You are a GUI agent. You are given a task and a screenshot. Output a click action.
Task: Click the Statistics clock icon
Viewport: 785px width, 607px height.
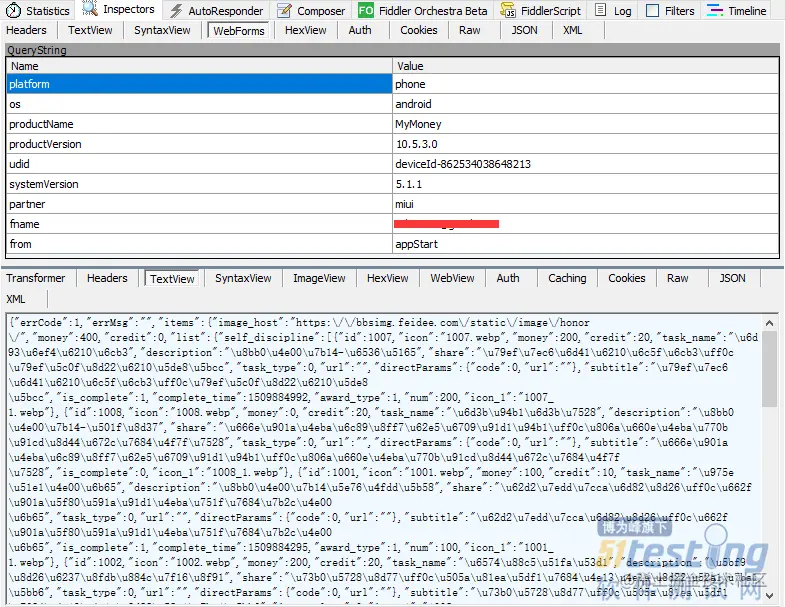click(14, 11)
